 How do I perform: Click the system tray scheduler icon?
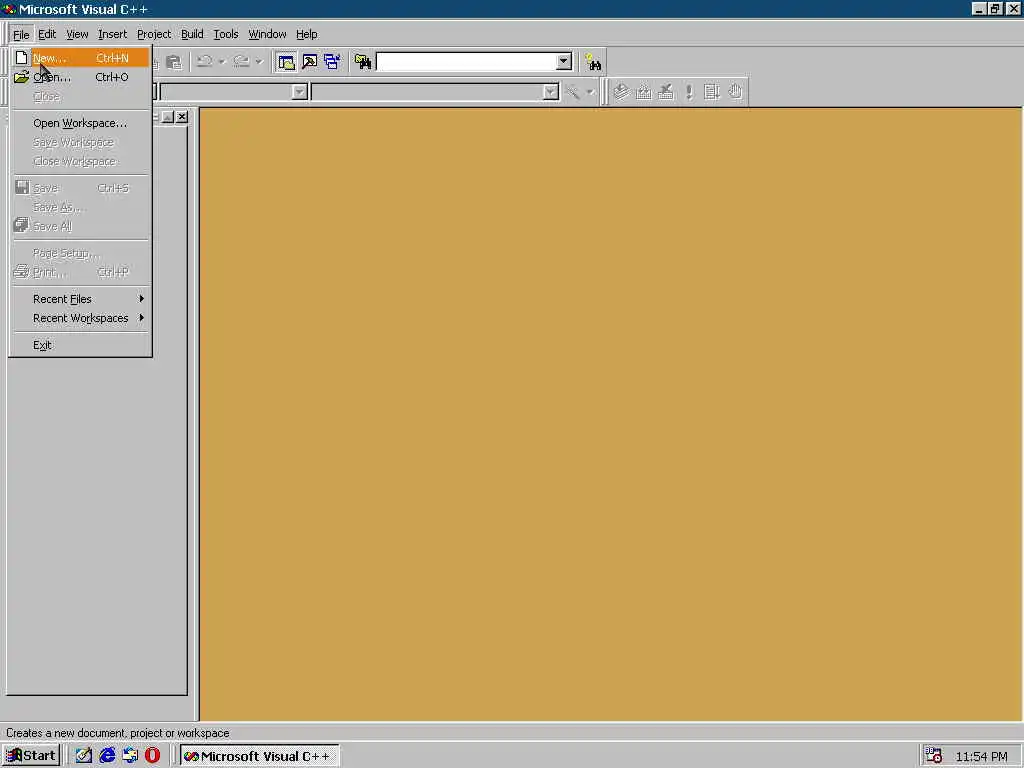point(934,756)
